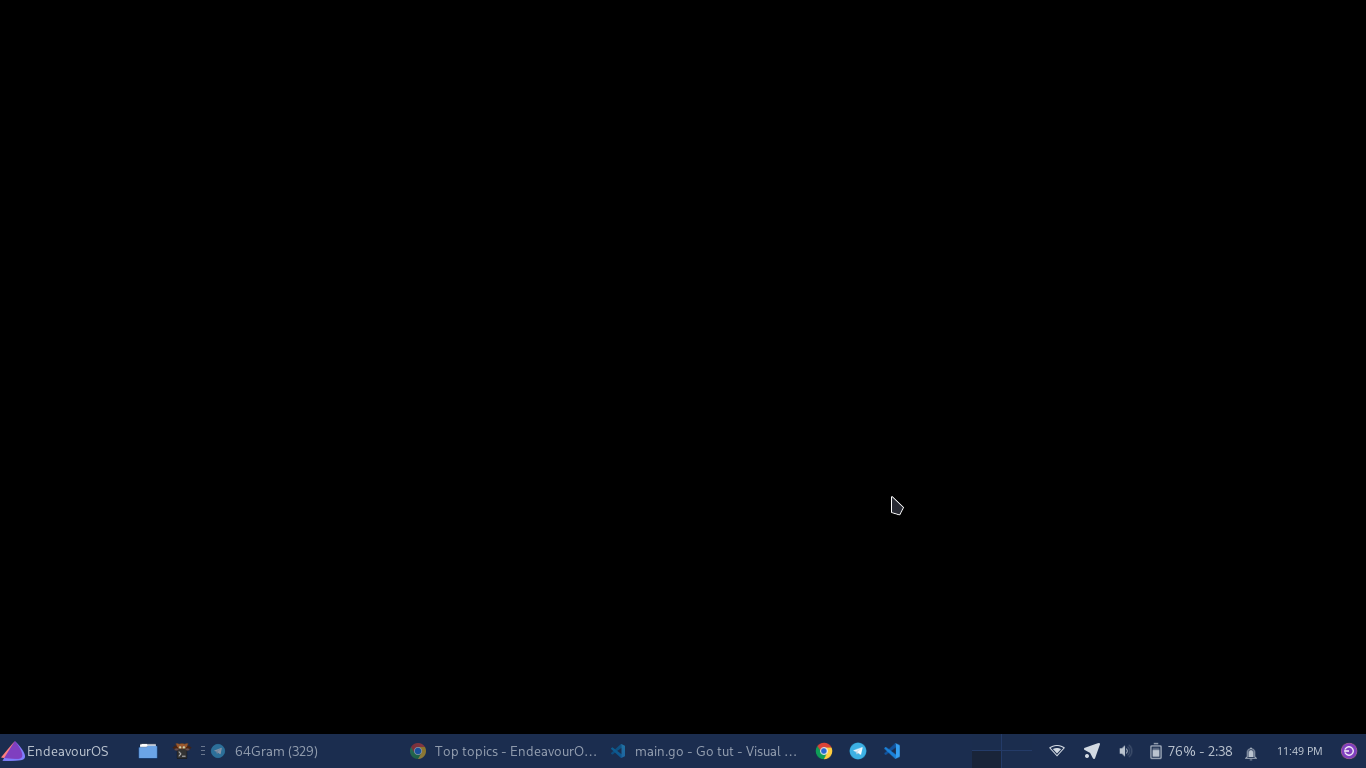Open the purple session logout button
This screenshot has width=1366, height=768.
[x=1349, y=751]
